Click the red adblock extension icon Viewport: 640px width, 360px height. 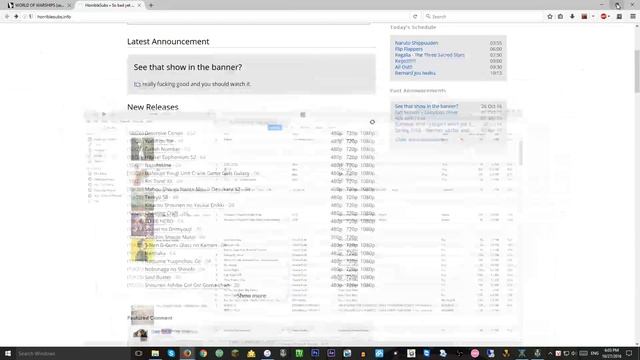coord(604,16)
